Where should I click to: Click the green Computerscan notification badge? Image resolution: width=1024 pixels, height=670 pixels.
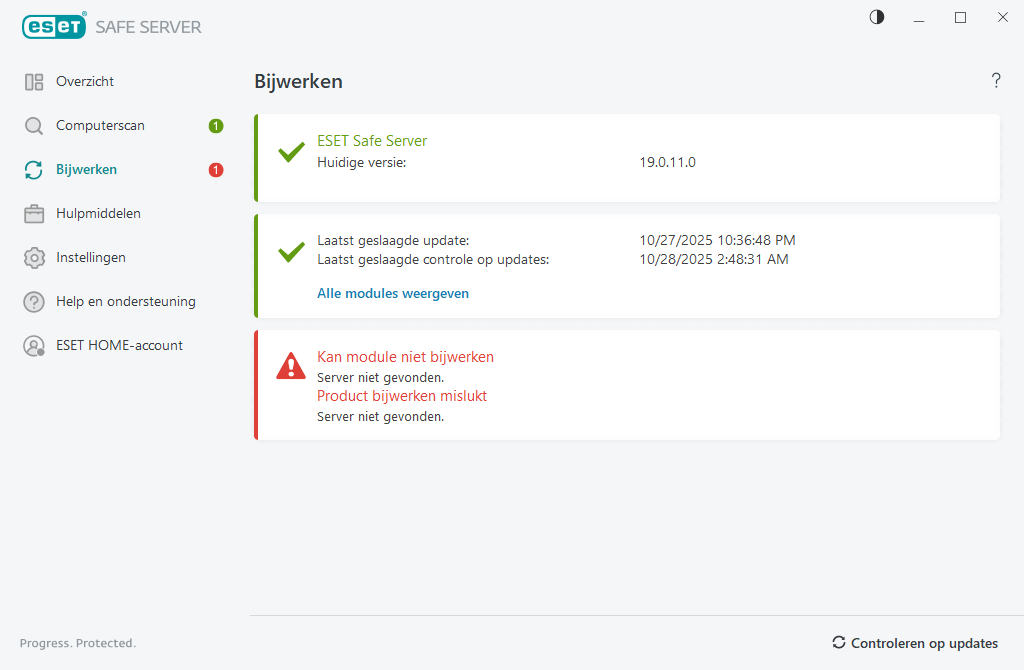216,126
